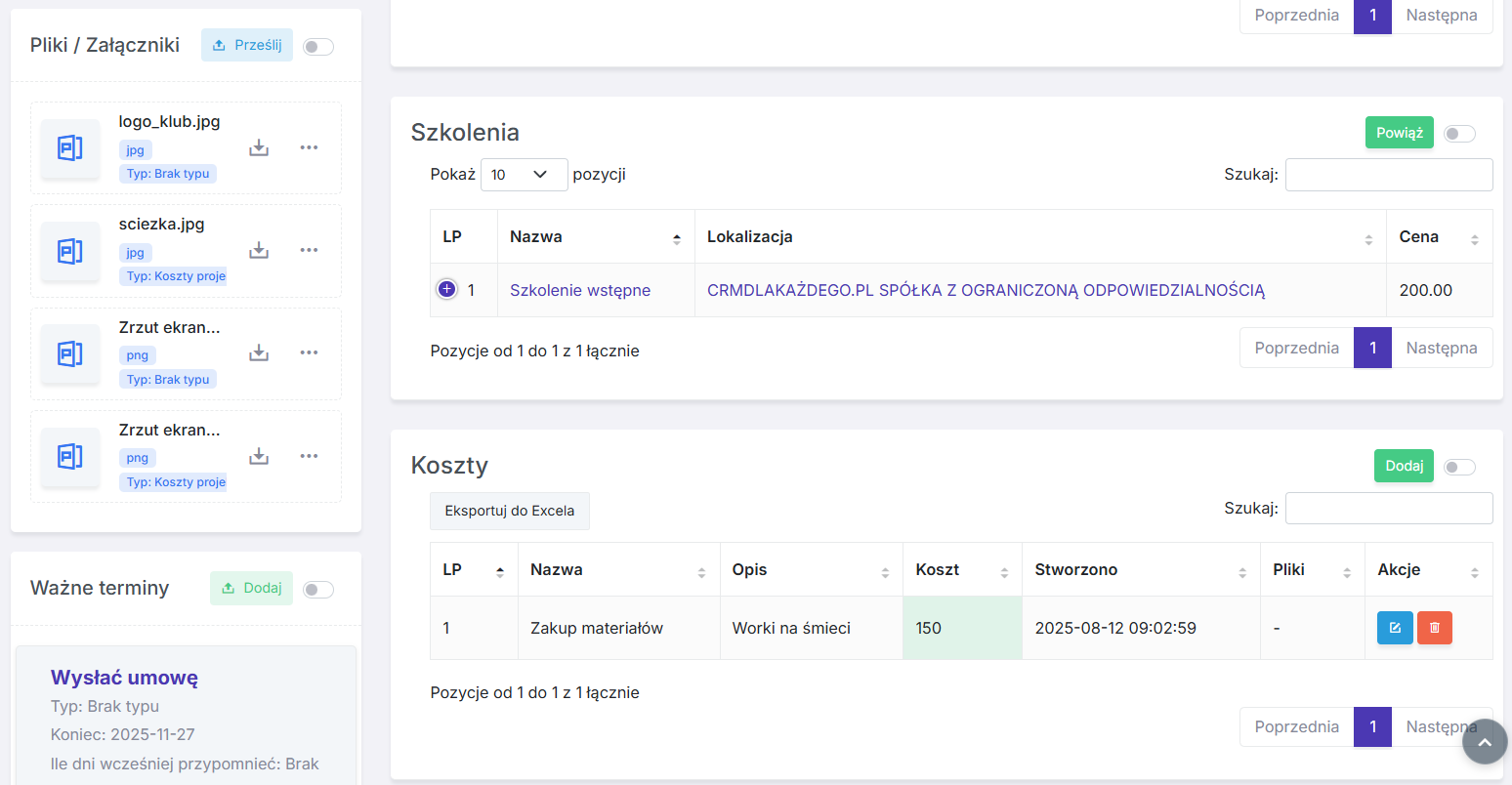Sort Koszty table by Opis

pos(812,569)
